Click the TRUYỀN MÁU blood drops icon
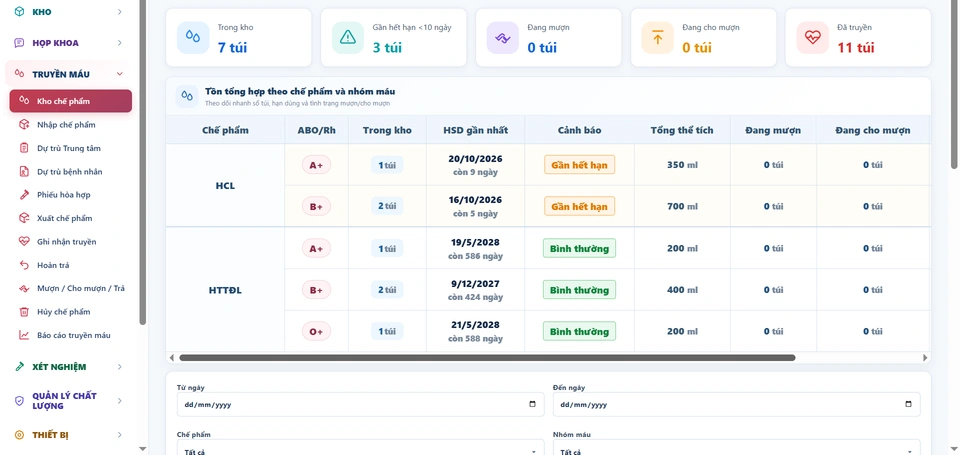 point(20,74)
